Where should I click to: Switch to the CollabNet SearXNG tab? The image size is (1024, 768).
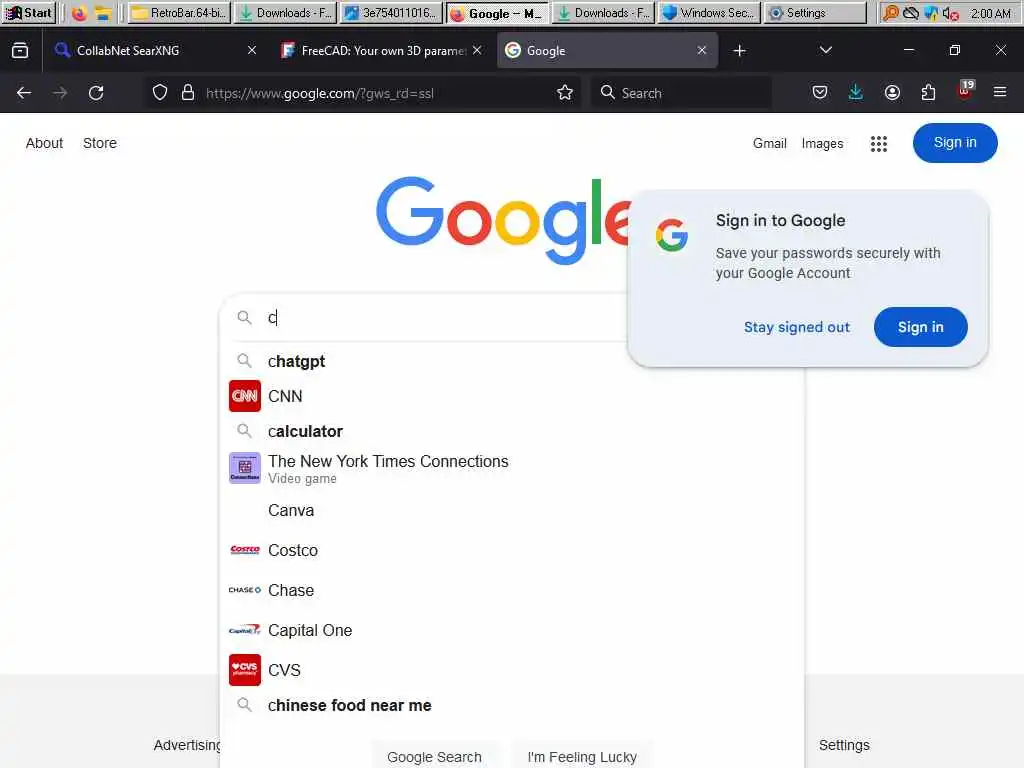coord(155,50)
